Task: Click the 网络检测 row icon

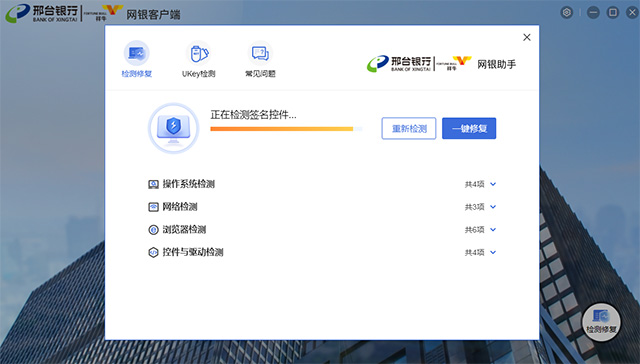Action: 153,207
